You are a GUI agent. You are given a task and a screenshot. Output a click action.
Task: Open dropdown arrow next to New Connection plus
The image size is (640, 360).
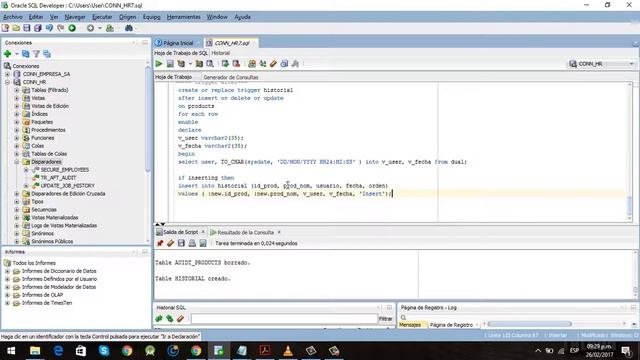[x=17, y=53]
